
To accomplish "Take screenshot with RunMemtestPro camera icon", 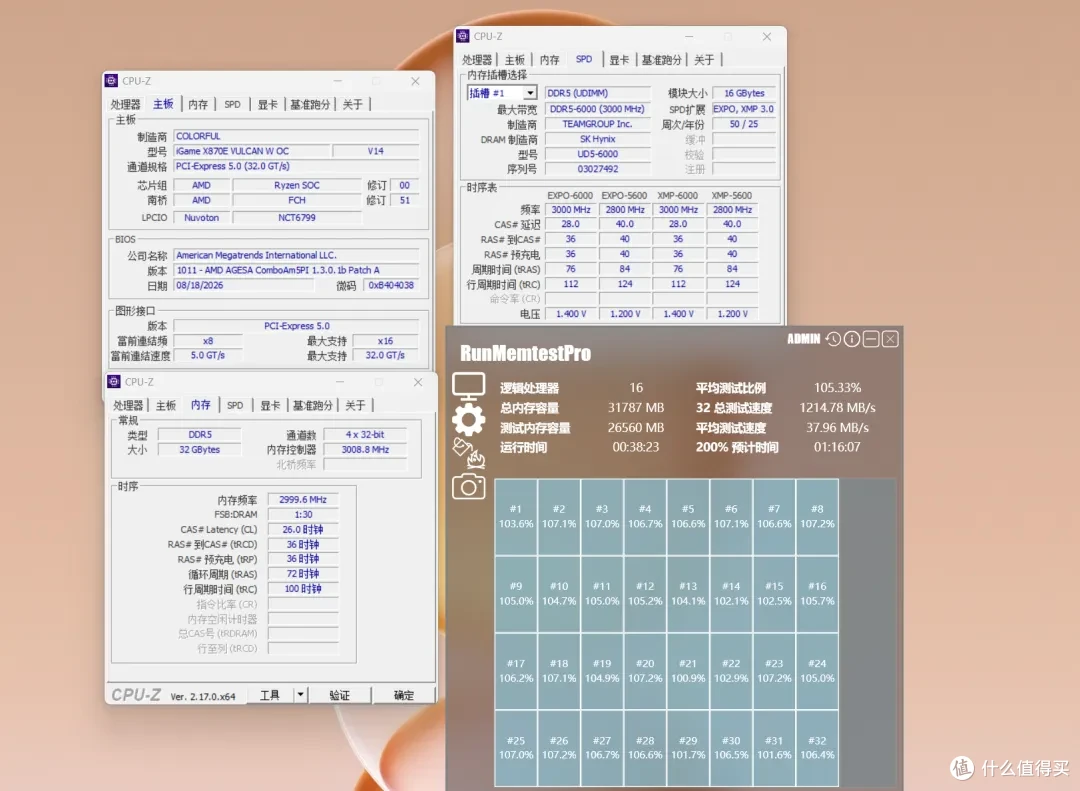I will [468, 486].
